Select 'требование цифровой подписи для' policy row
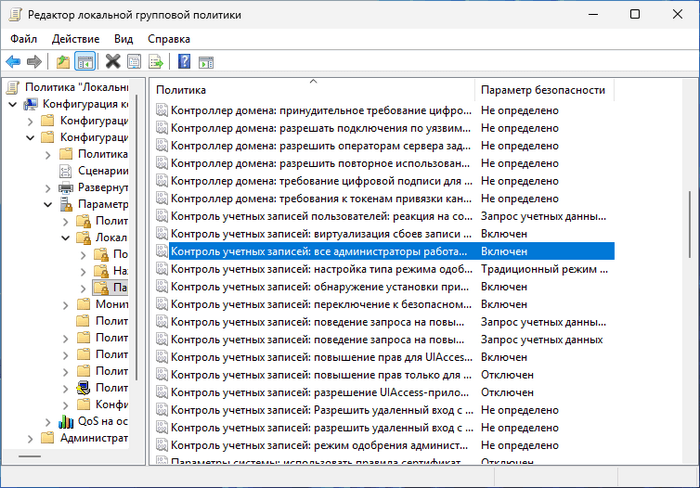700x488 pixels. (x=383, y=181)
